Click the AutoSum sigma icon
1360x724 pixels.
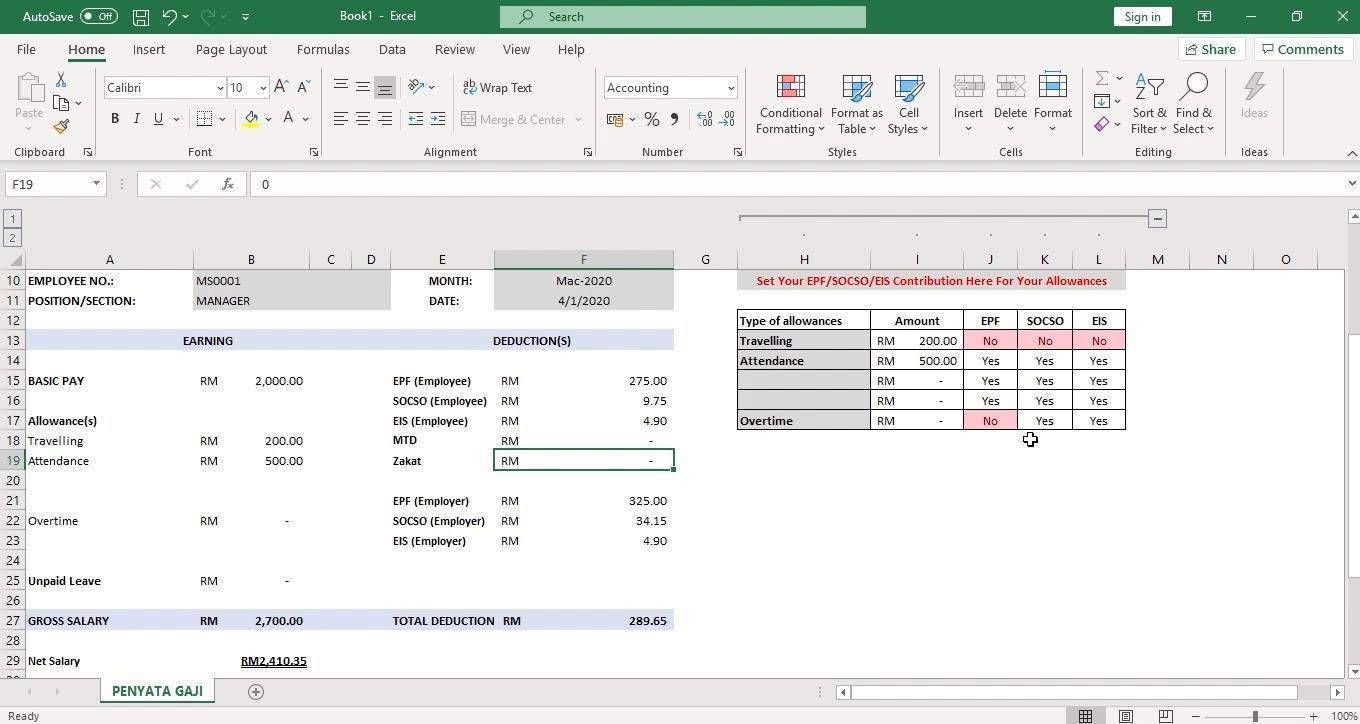coord(1102,78)
